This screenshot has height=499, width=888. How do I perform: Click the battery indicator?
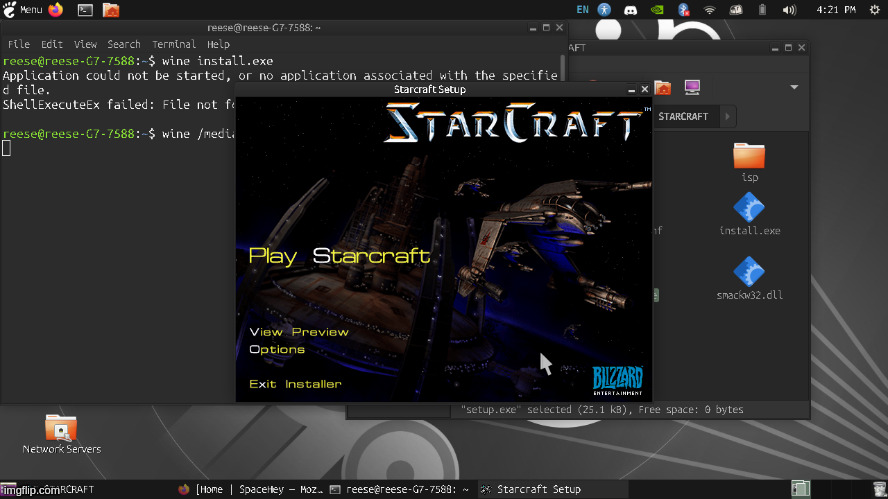click(762, 10)
